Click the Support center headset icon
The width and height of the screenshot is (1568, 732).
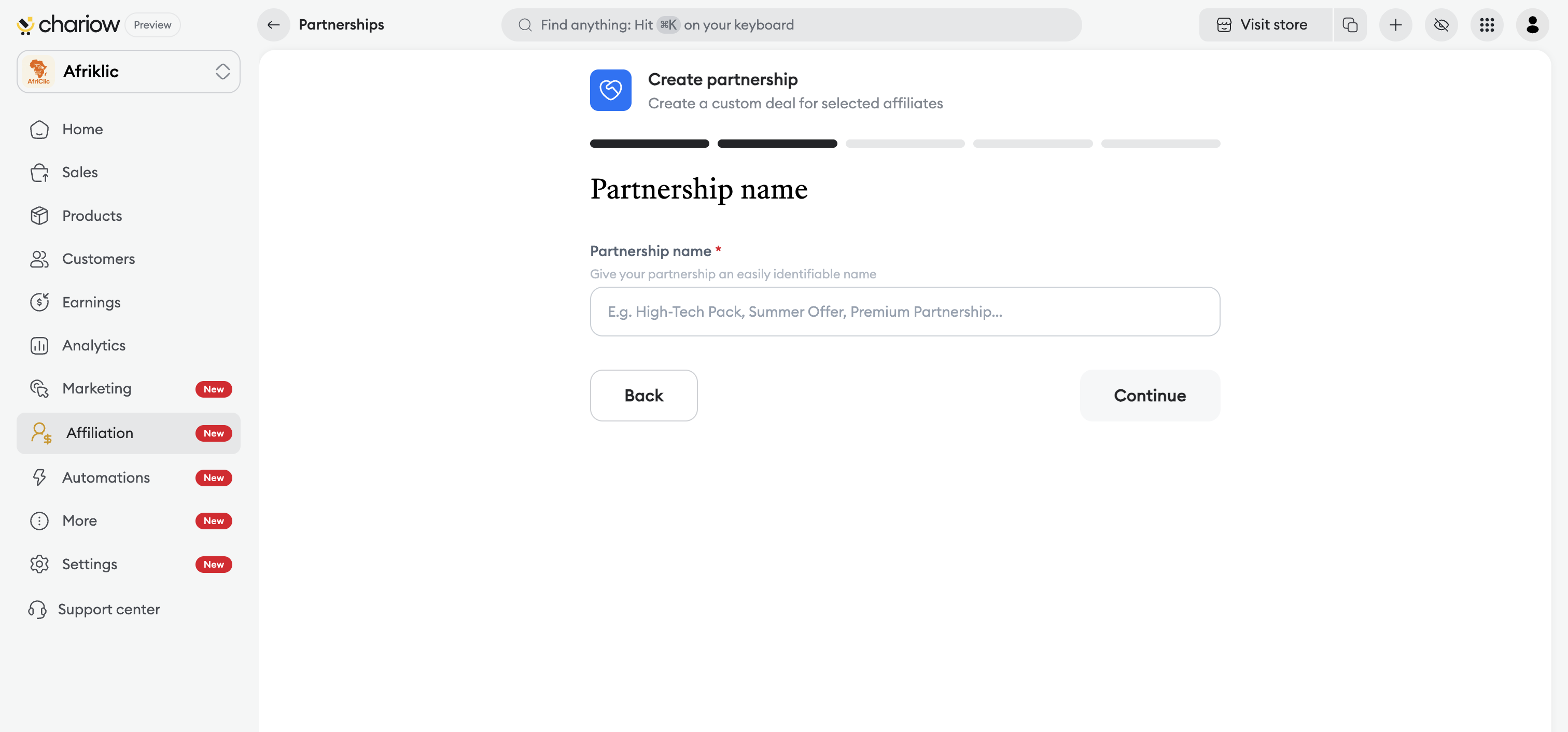pos(37,609)
